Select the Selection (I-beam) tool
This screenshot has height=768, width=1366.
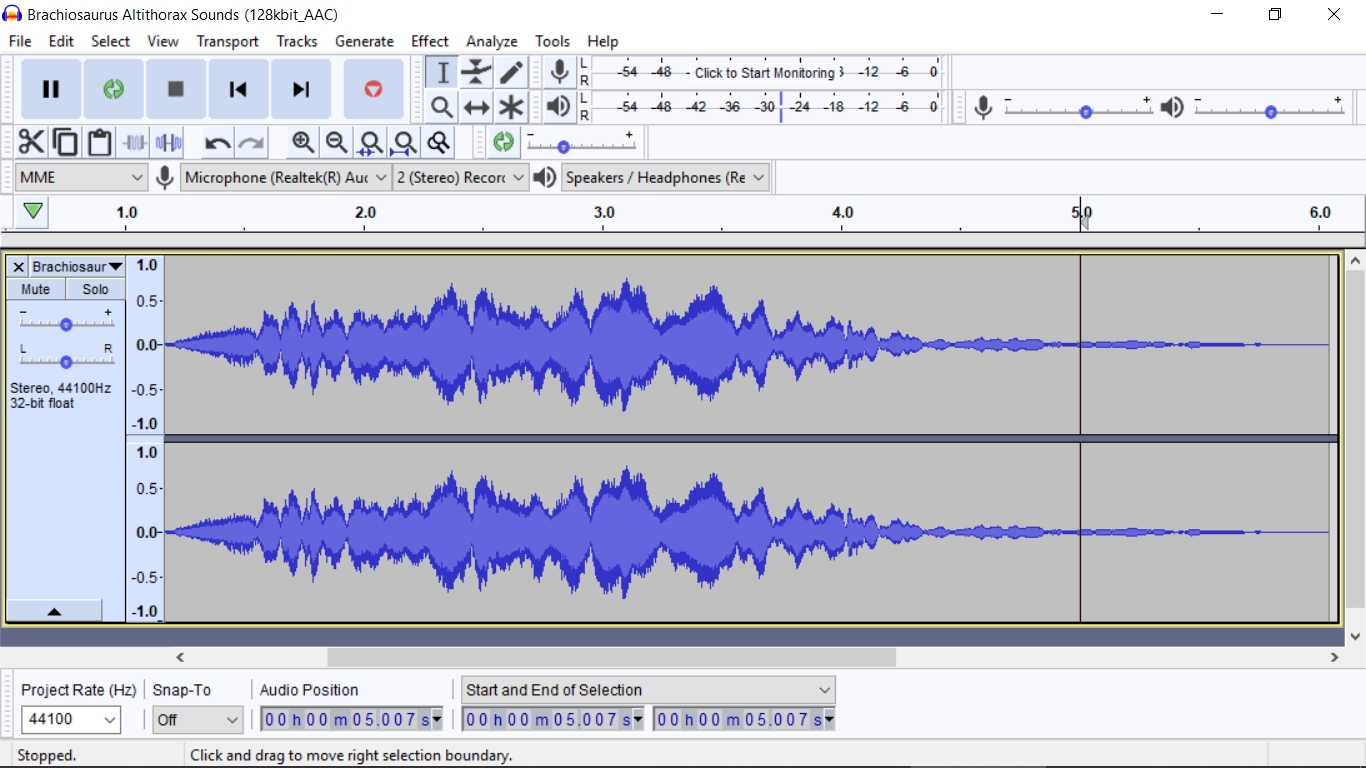(x=442, y=72)
